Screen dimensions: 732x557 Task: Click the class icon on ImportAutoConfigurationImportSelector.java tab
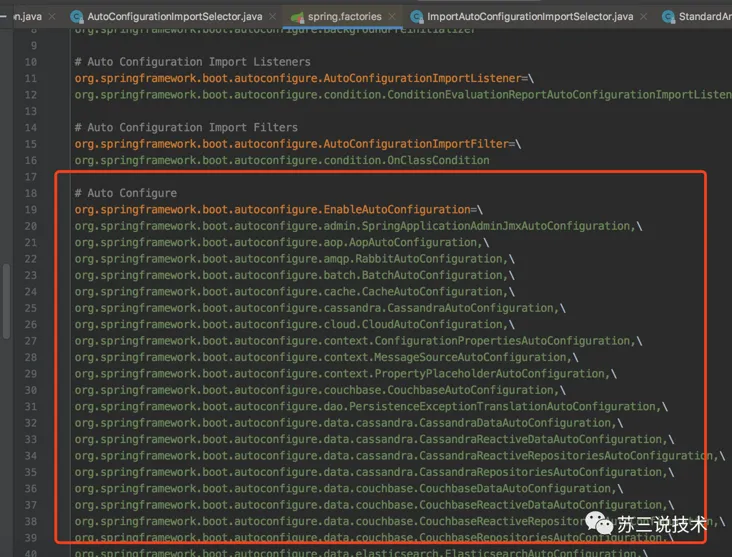tap(416, 17)
